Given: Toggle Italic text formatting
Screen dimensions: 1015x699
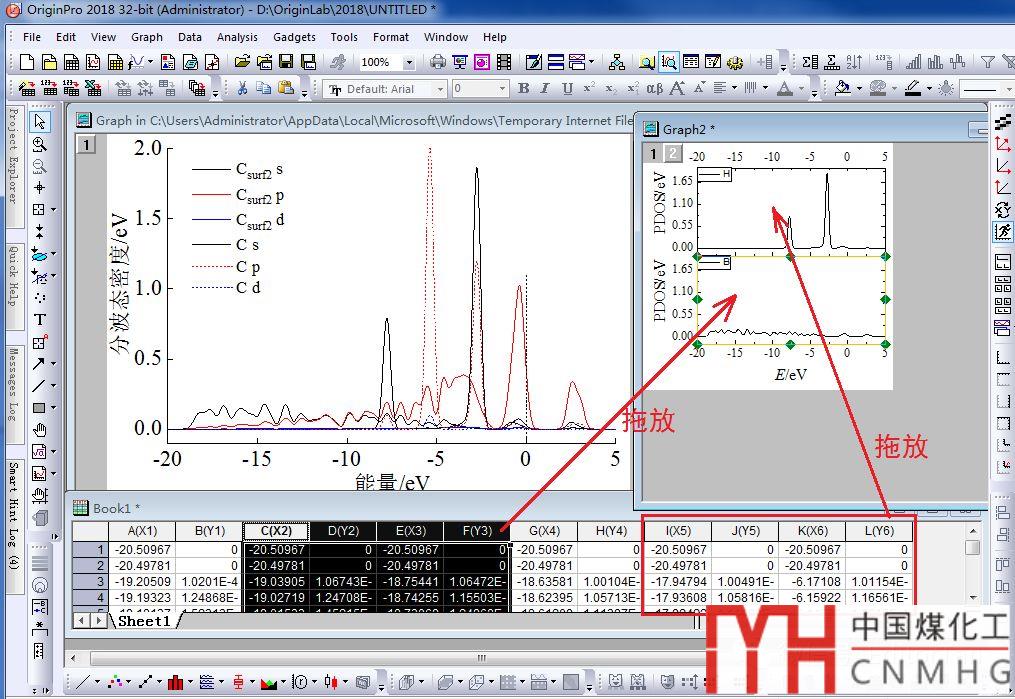Looking at the screenshot, I should point(545,88).
